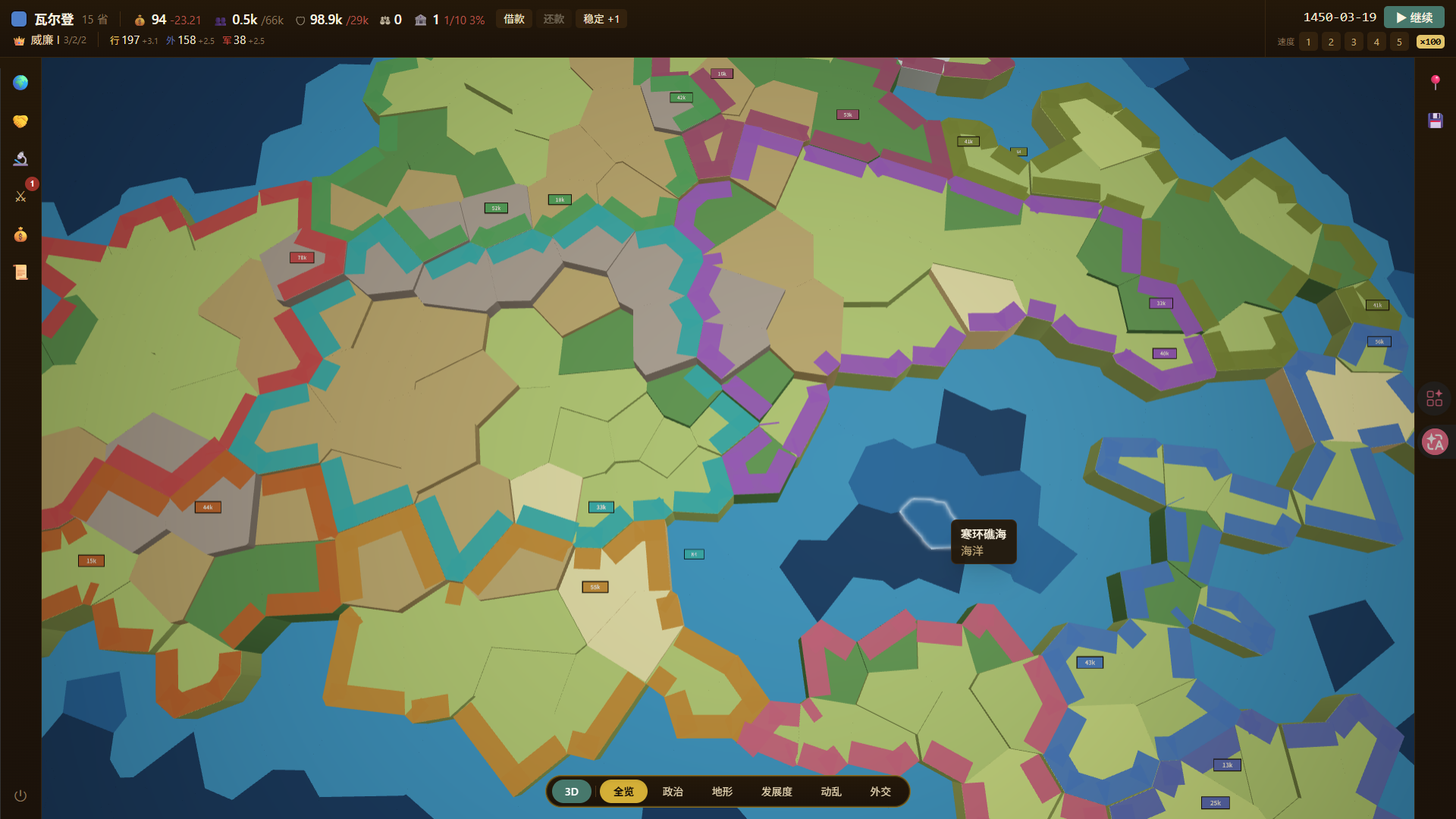Viewport: 1456px width, 819px height.
Task: Click the crown ruler icon
Action: 19,40
